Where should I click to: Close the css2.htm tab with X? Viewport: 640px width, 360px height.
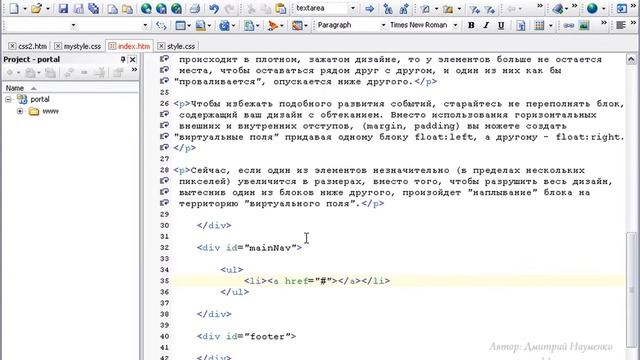point(12,46)
